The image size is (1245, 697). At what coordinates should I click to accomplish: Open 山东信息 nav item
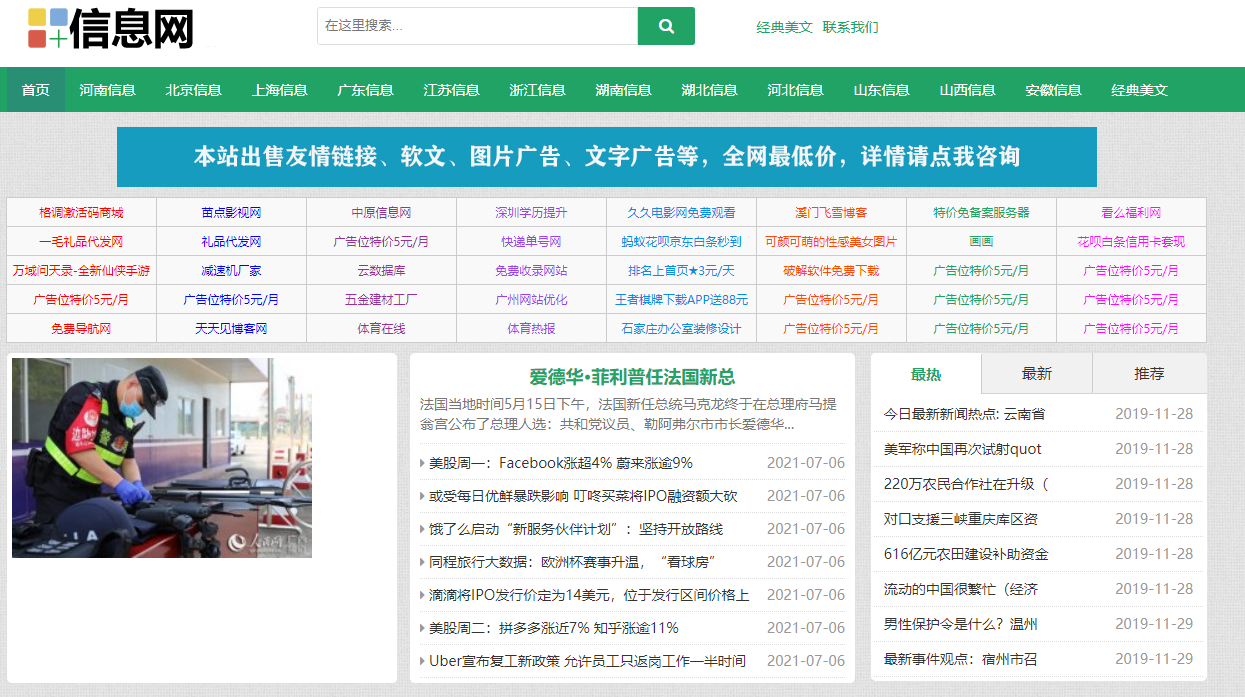tap(881, 90)
